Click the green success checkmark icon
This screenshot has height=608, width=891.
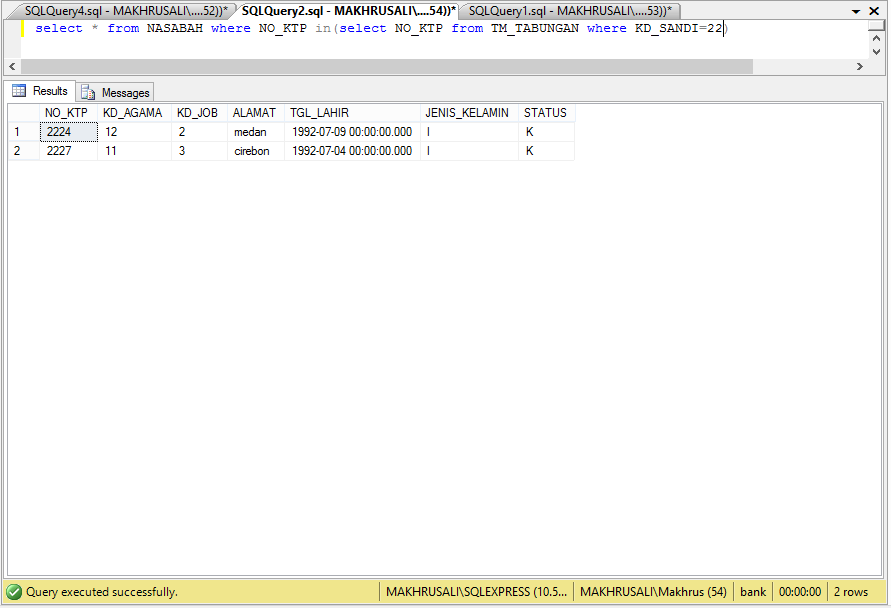pyautogui.click(x=14, y=592)
